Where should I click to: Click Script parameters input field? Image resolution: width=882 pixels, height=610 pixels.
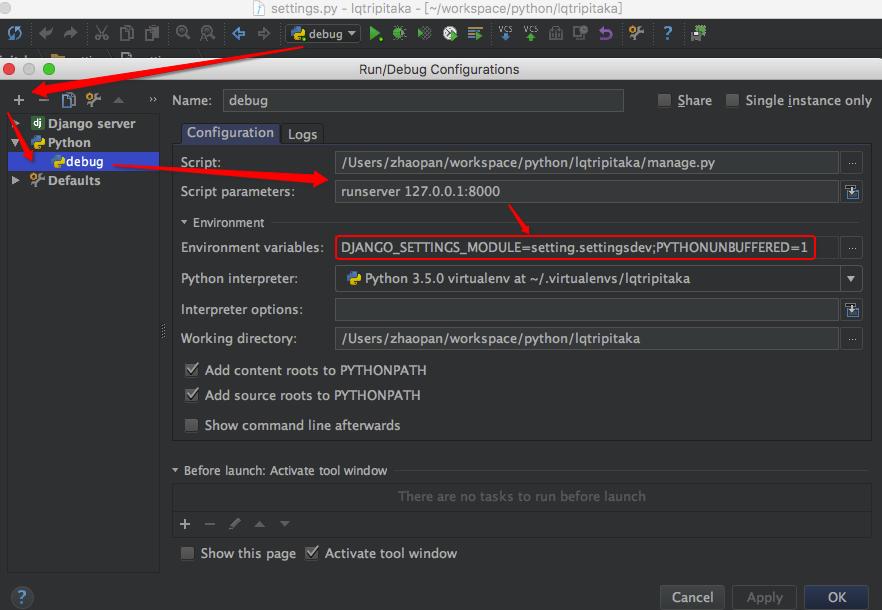pos(587,192)
